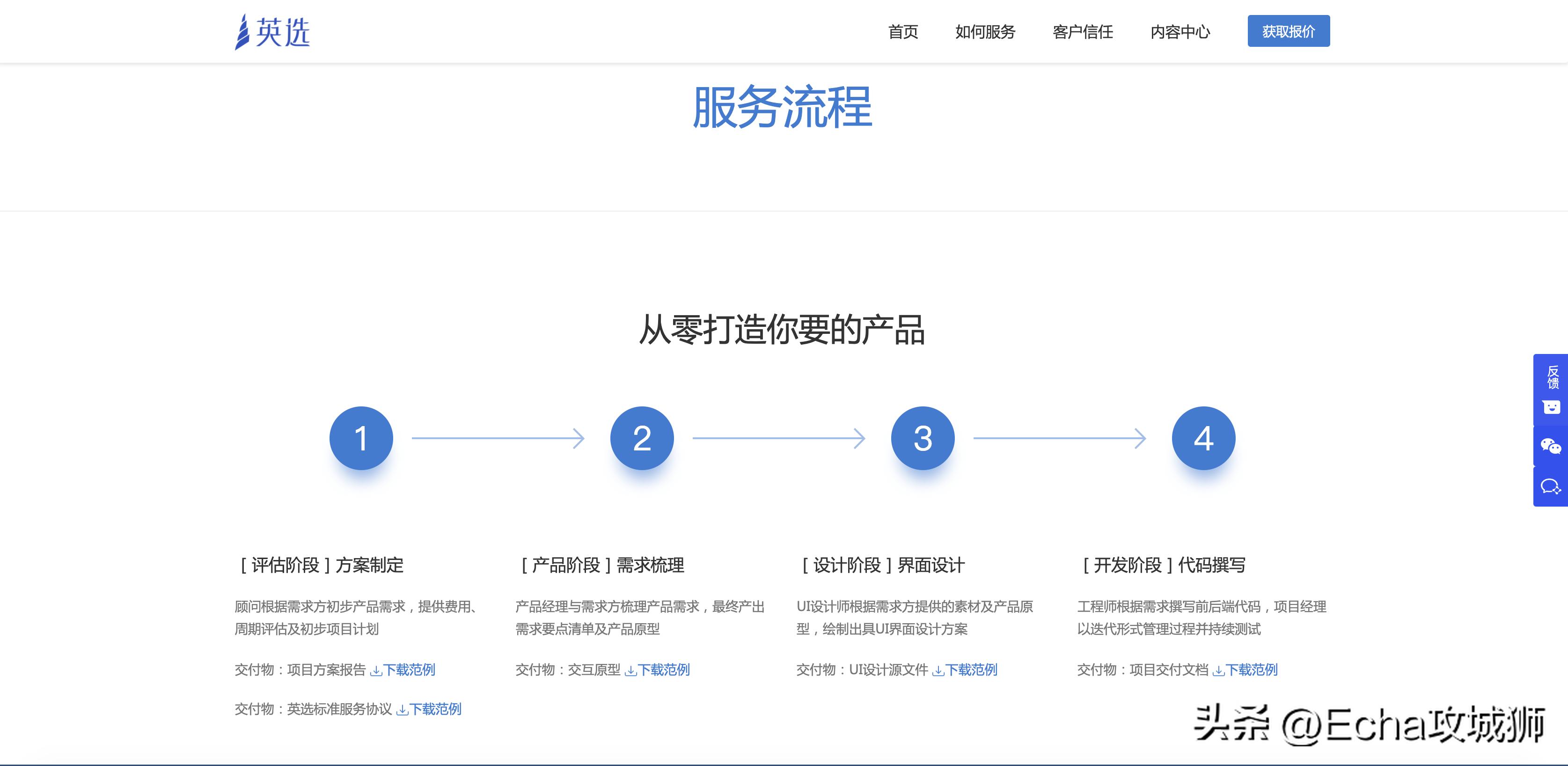Download 范例 for UI设计源文件
This screenshot has width=1568, height=766.
point(972,670)
